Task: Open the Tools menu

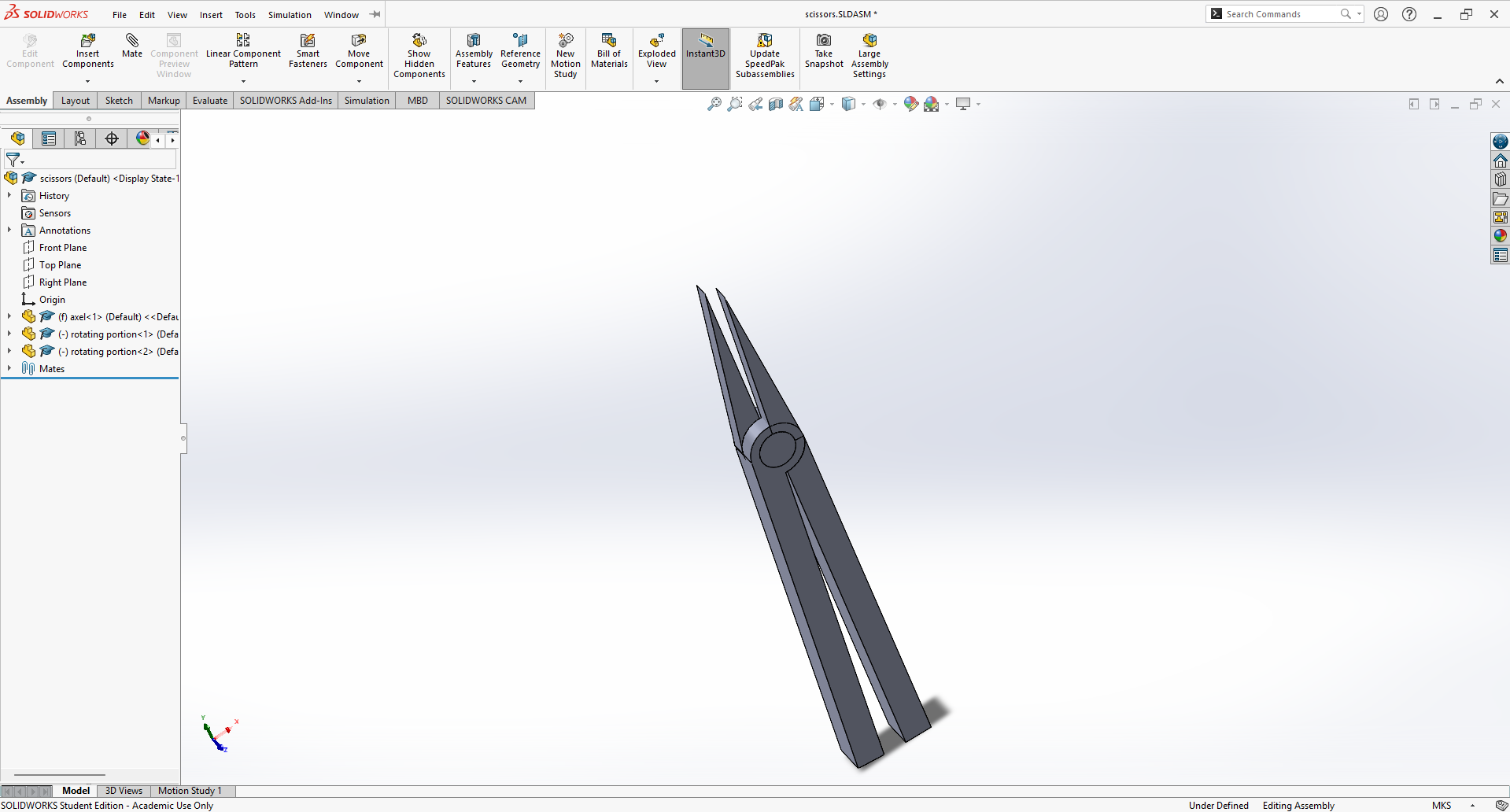Action: (245, 15)
